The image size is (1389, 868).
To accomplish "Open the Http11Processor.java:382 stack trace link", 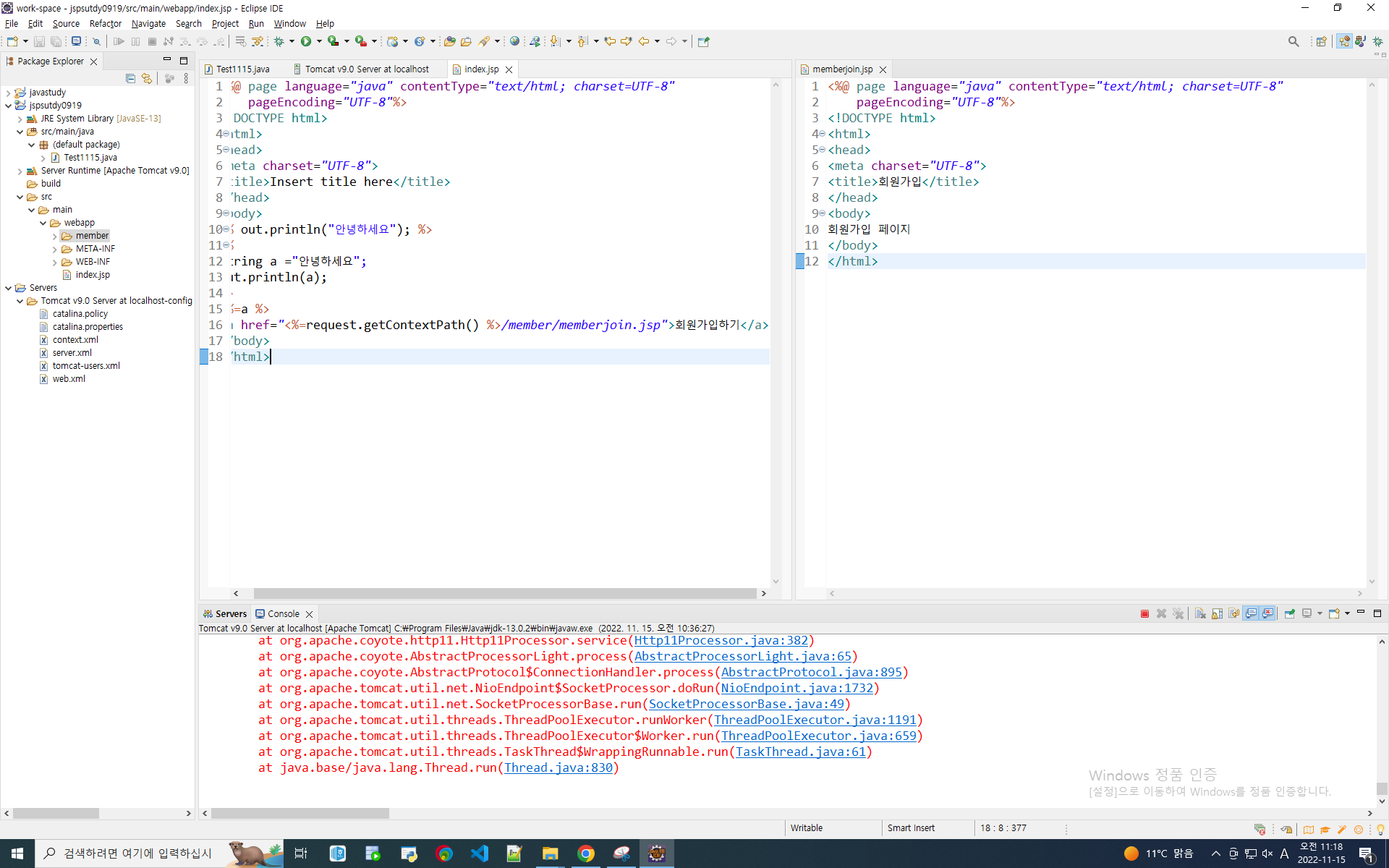I will click(721, 640).
